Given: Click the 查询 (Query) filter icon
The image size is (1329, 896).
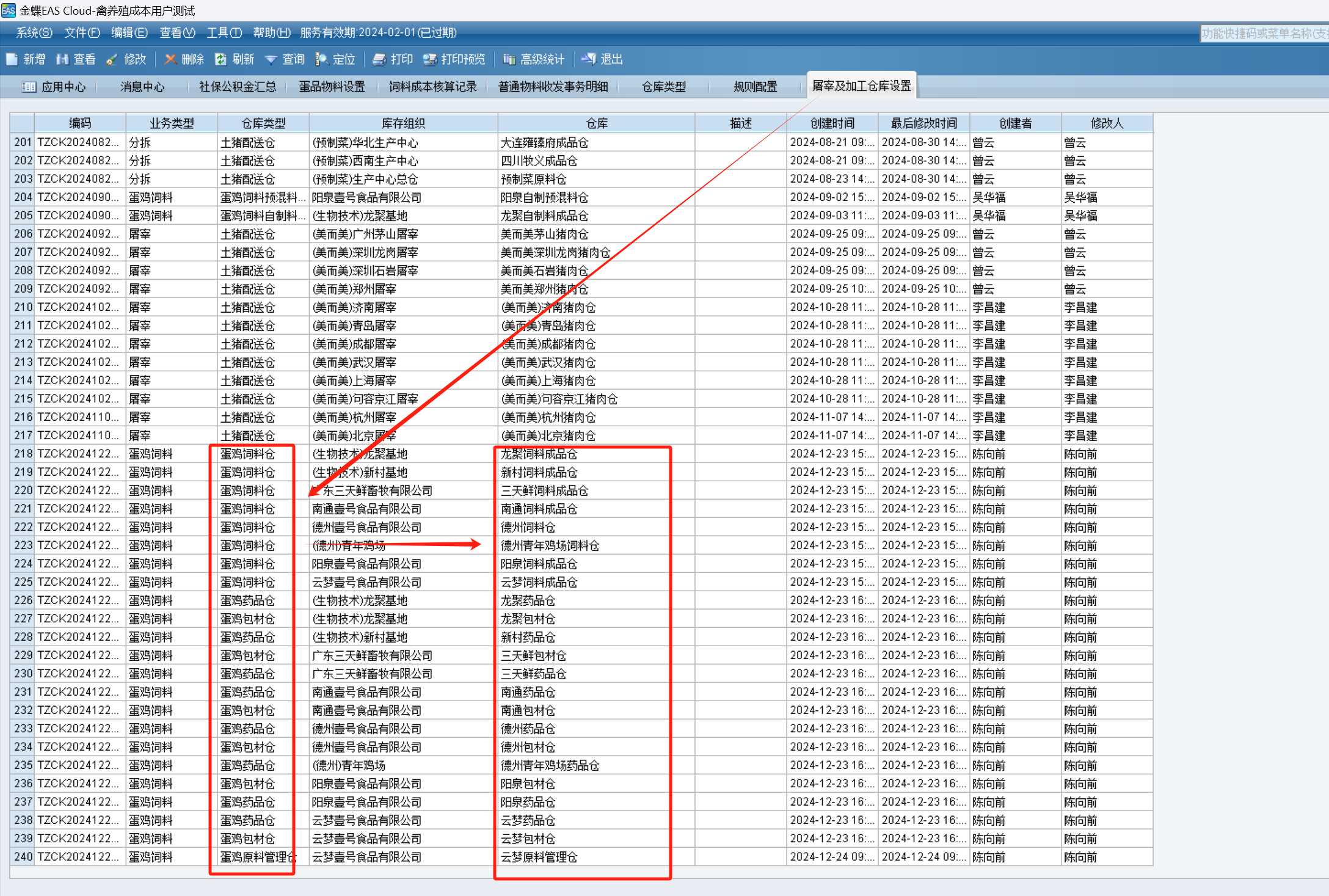Looking at the screenshot, I should tap(271, 59).
